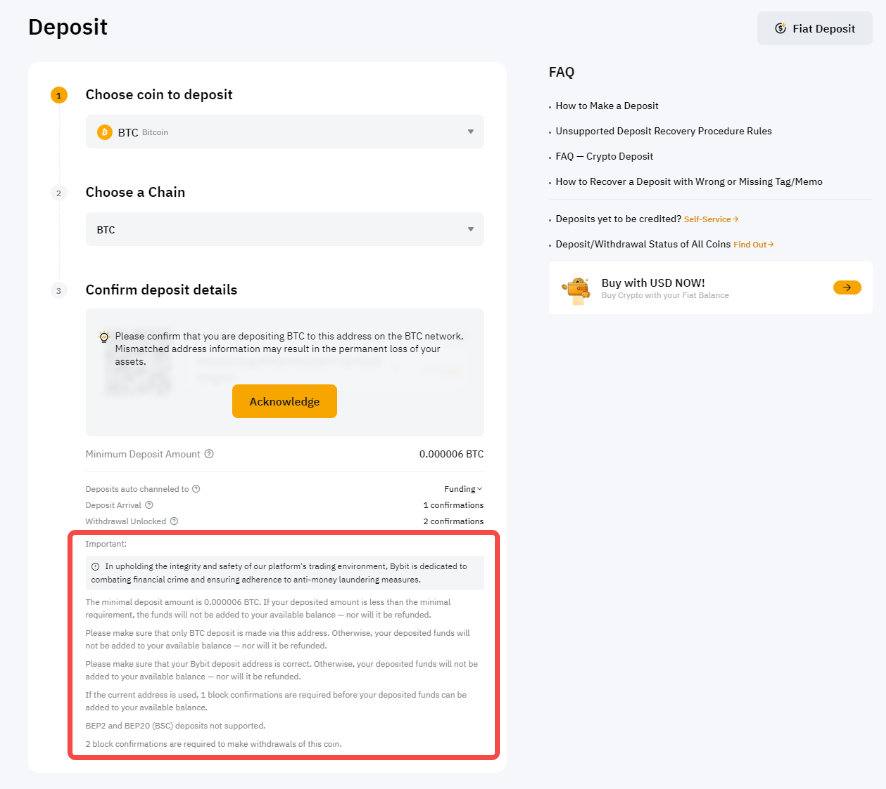Expand the Choose a Chain dropdown
This screenshot has height=789, width=886.
[x=284, y=230]
